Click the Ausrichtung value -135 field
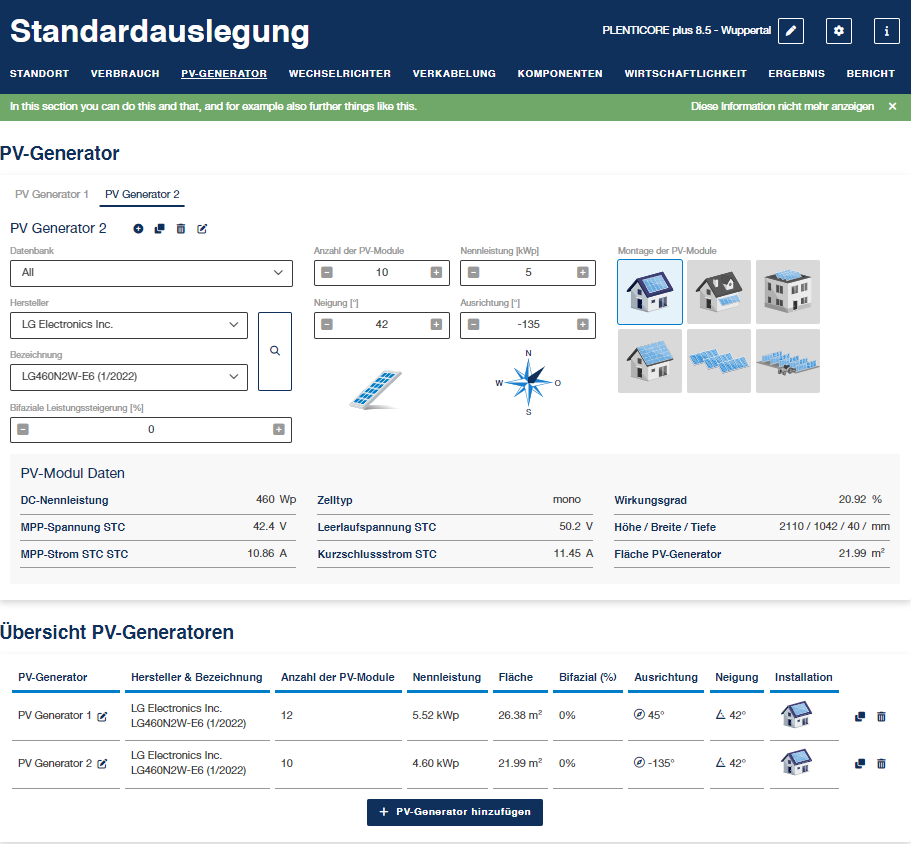 pyautogui.click(x=528, y=324)
